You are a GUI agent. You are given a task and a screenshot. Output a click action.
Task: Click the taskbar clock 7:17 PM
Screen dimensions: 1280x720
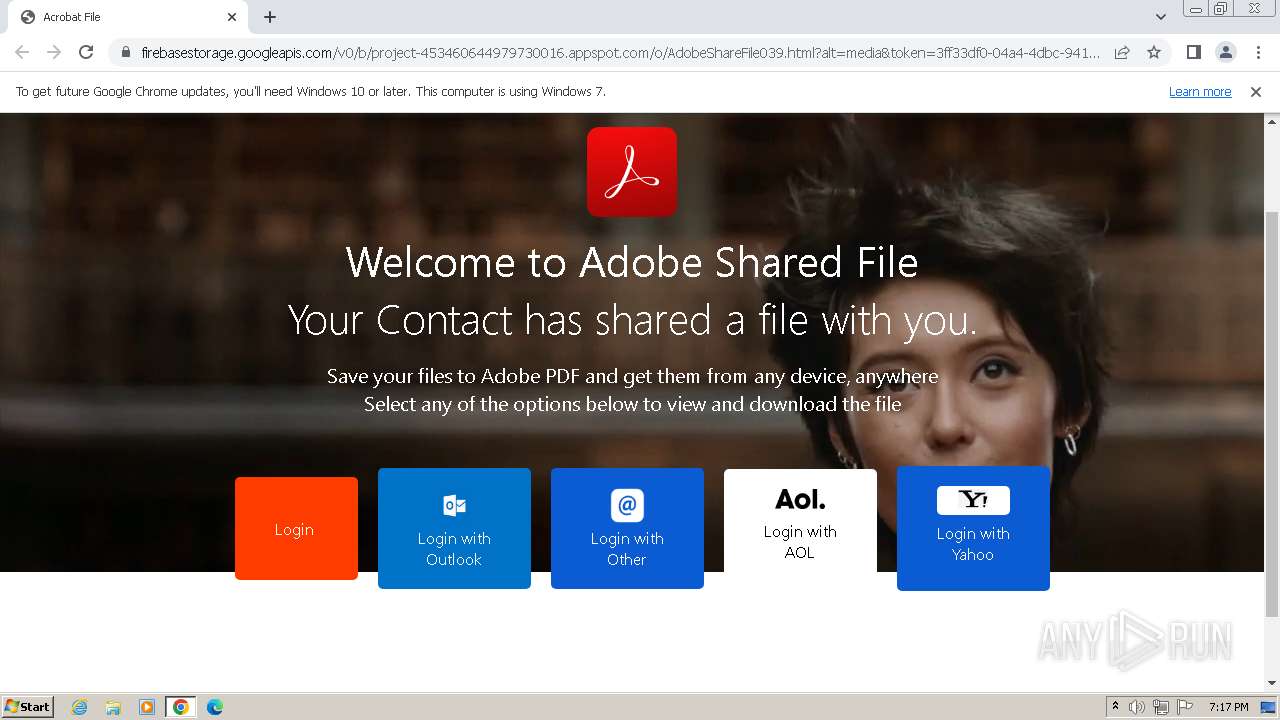click(1228, 707)
